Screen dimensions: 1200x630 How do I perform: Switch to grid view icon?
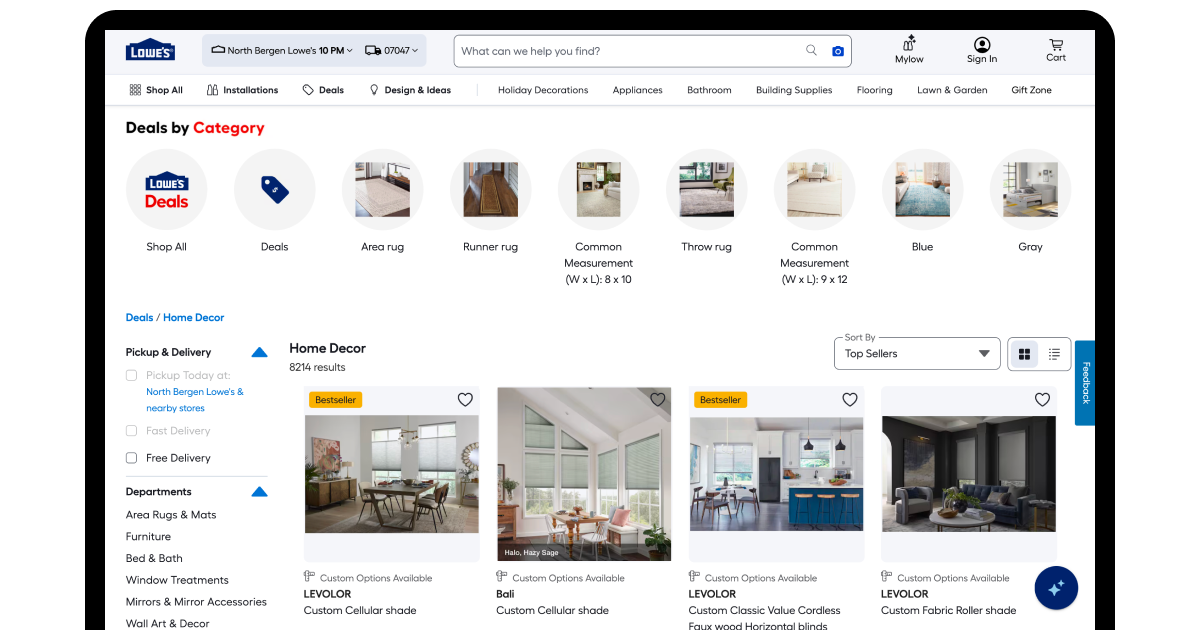tap(1024, 354)
